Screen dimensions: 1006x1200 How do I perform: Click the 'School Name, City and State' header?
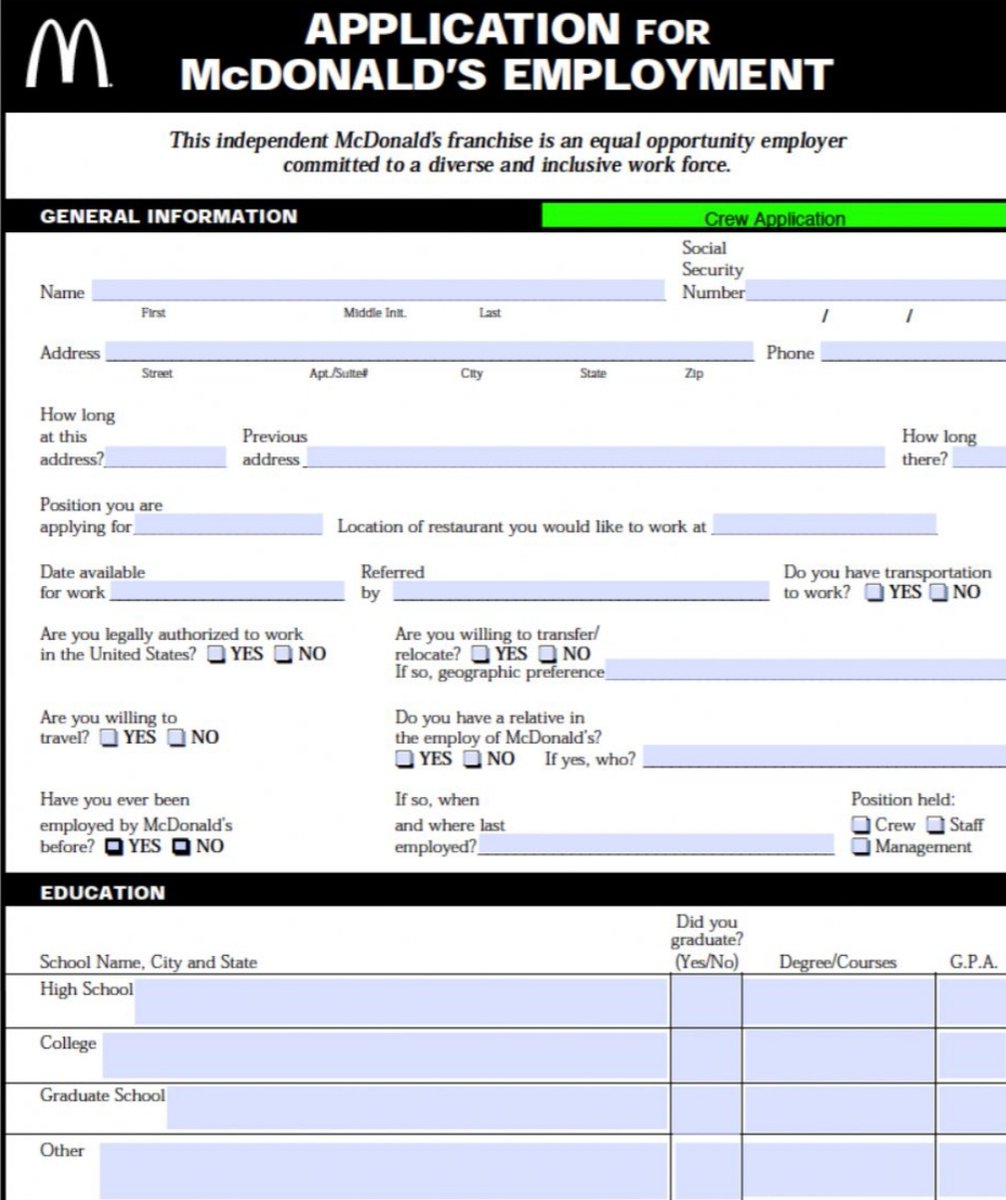tap(148, 962)
